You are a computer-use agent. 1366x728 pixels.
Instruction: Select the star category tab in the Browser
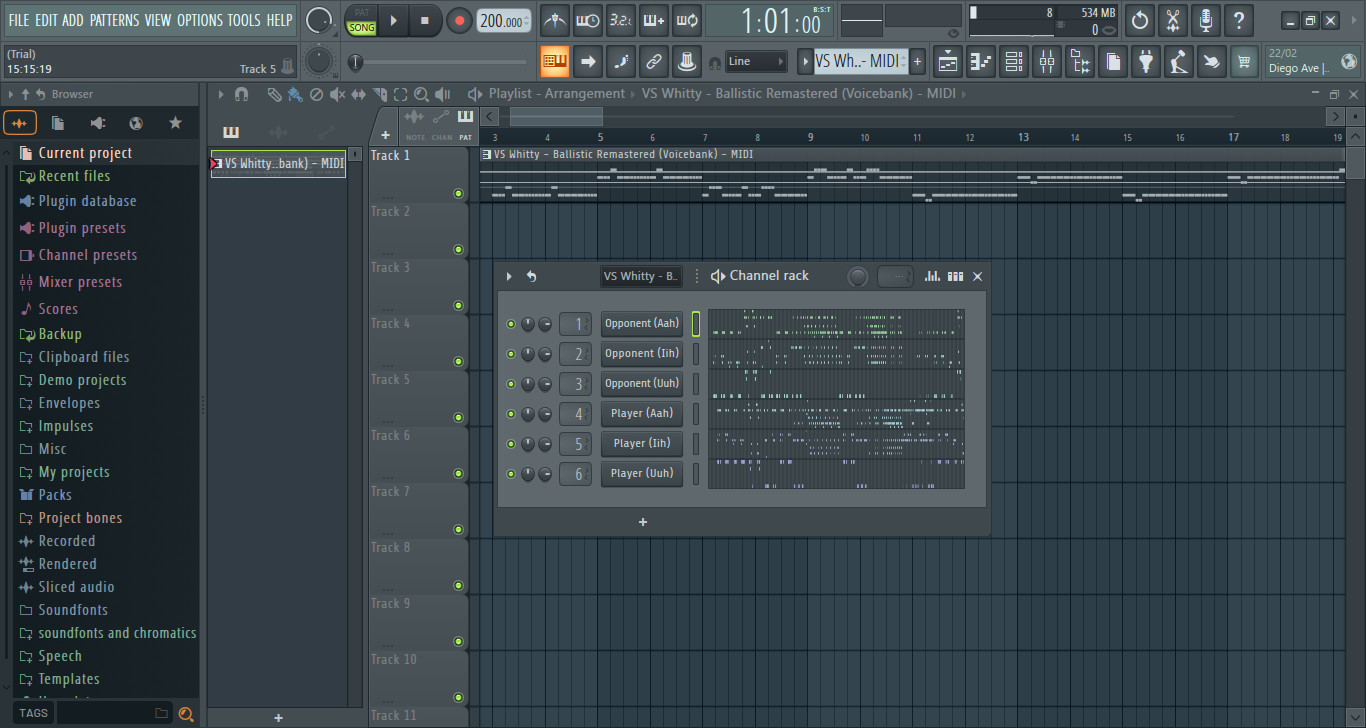177,121
